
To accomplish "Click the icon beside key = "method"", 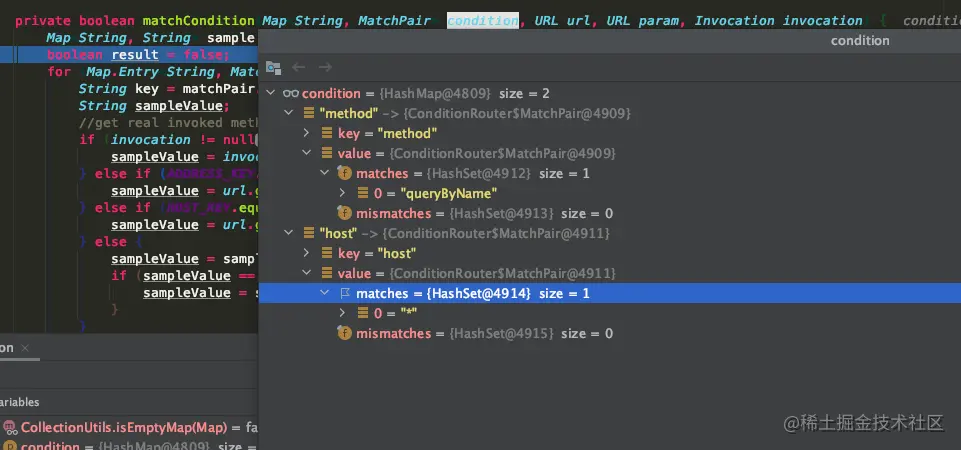I will point(327,134).
